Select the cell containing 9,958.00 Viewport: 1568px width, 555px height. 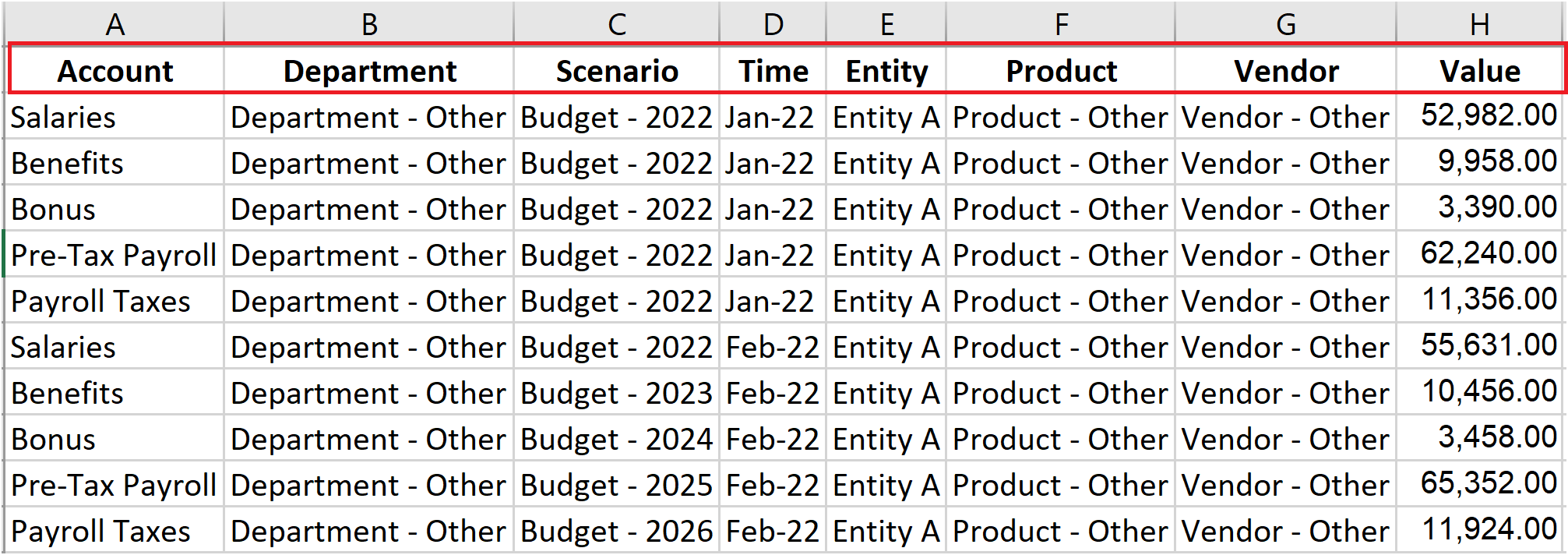pyautogui.click(x=1480, y=162)
